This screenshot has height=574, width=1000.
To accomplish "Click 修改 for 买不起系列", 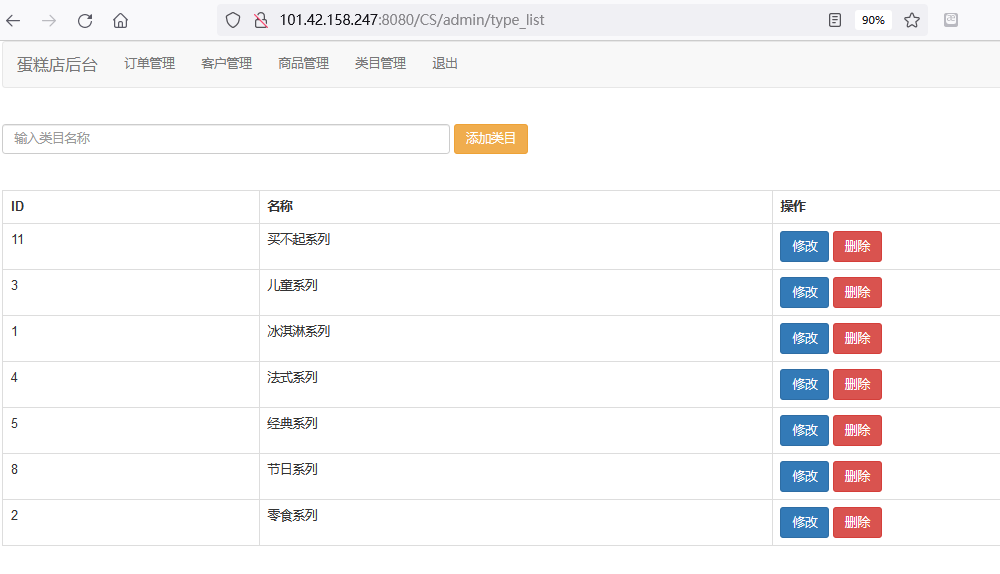I will (804, 247).
